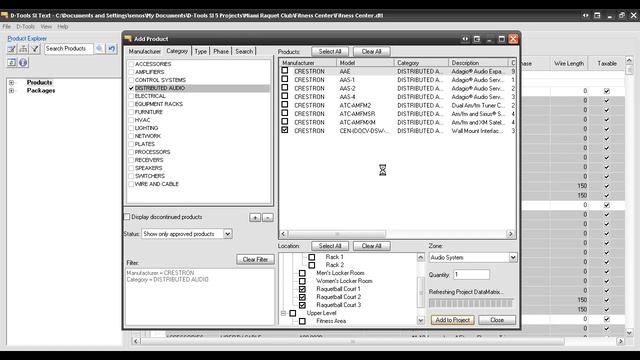Click Select All next to Location
The height and width of the screenshot is (360, 640).
(330, 246)
